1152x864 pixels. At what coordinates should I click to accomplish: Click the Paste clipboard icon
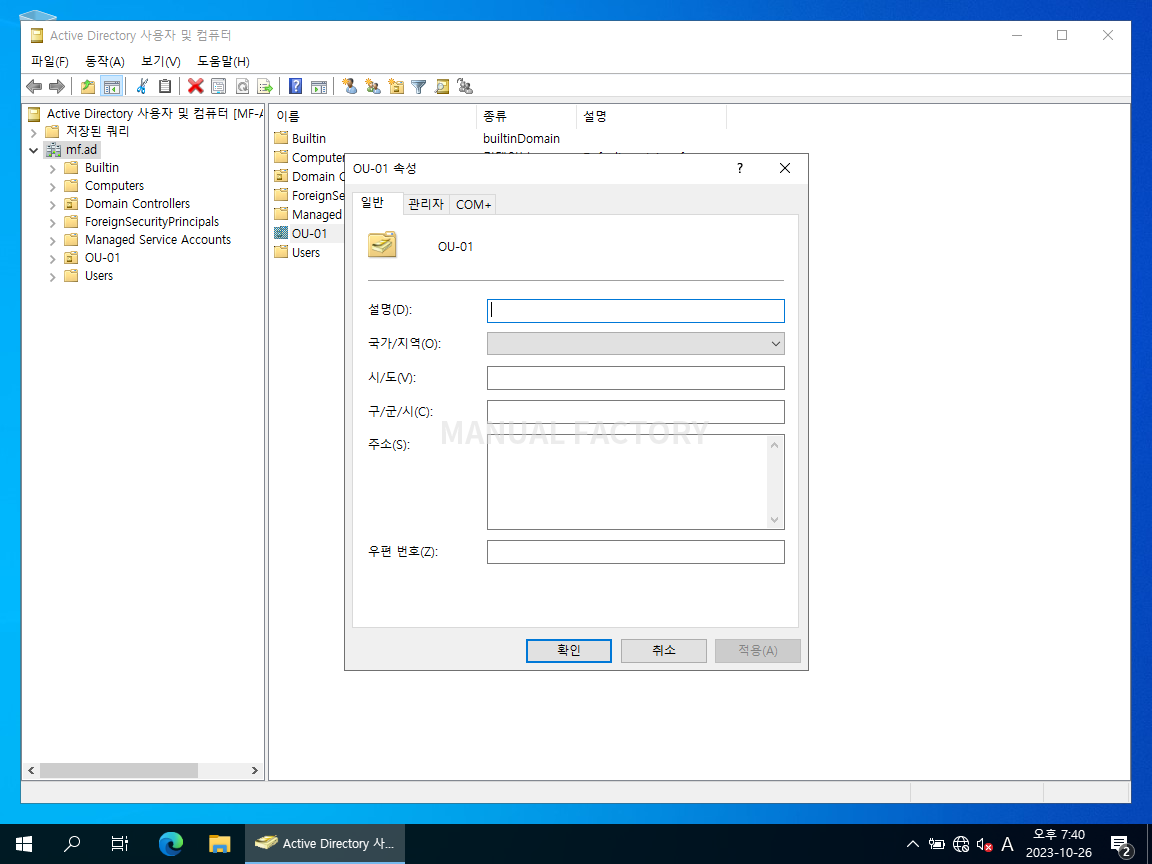(x=165, y=87)
